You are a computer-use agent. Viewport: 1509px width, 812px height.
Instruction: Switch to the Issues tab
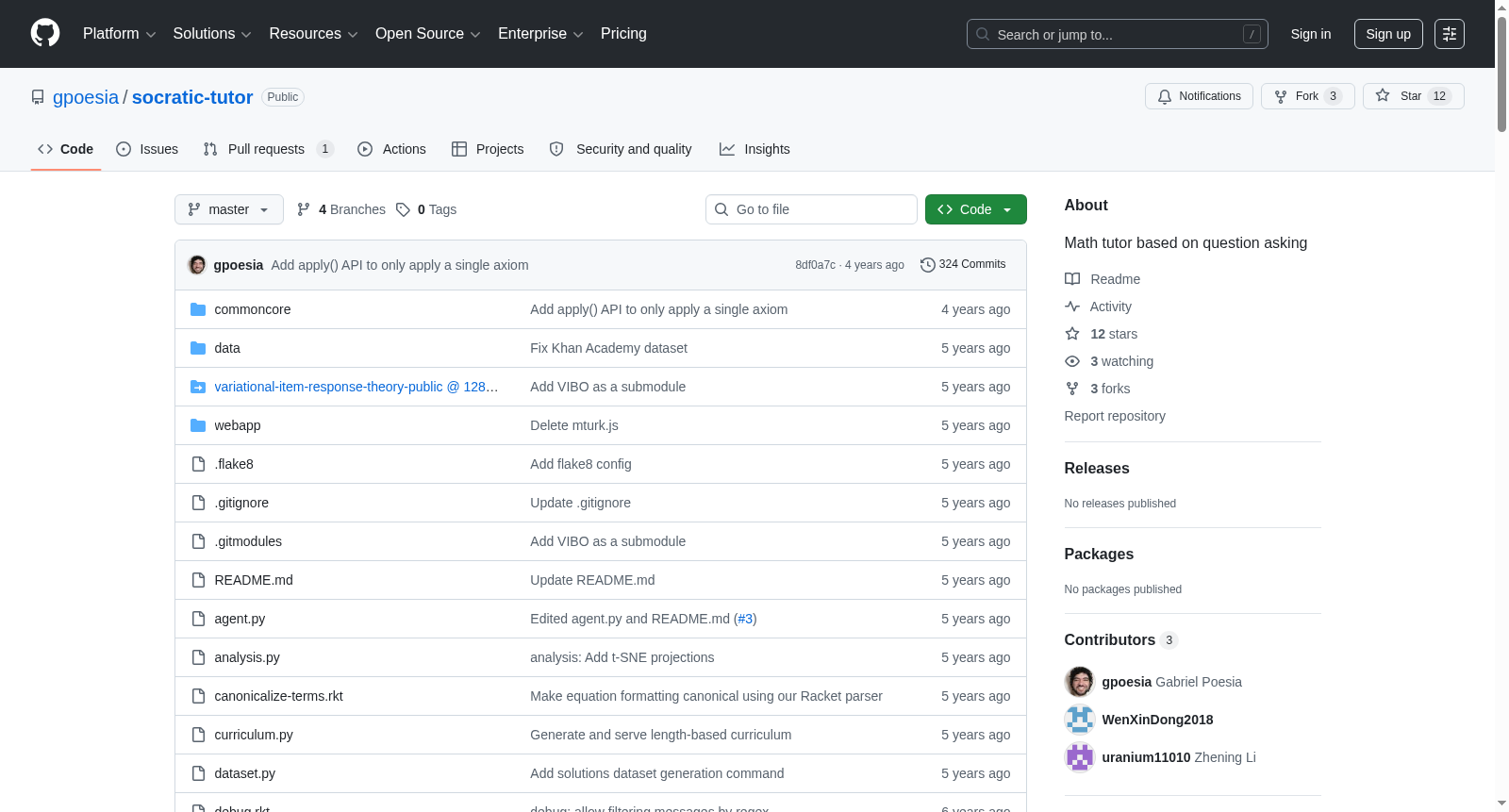[x=147, y=149]
